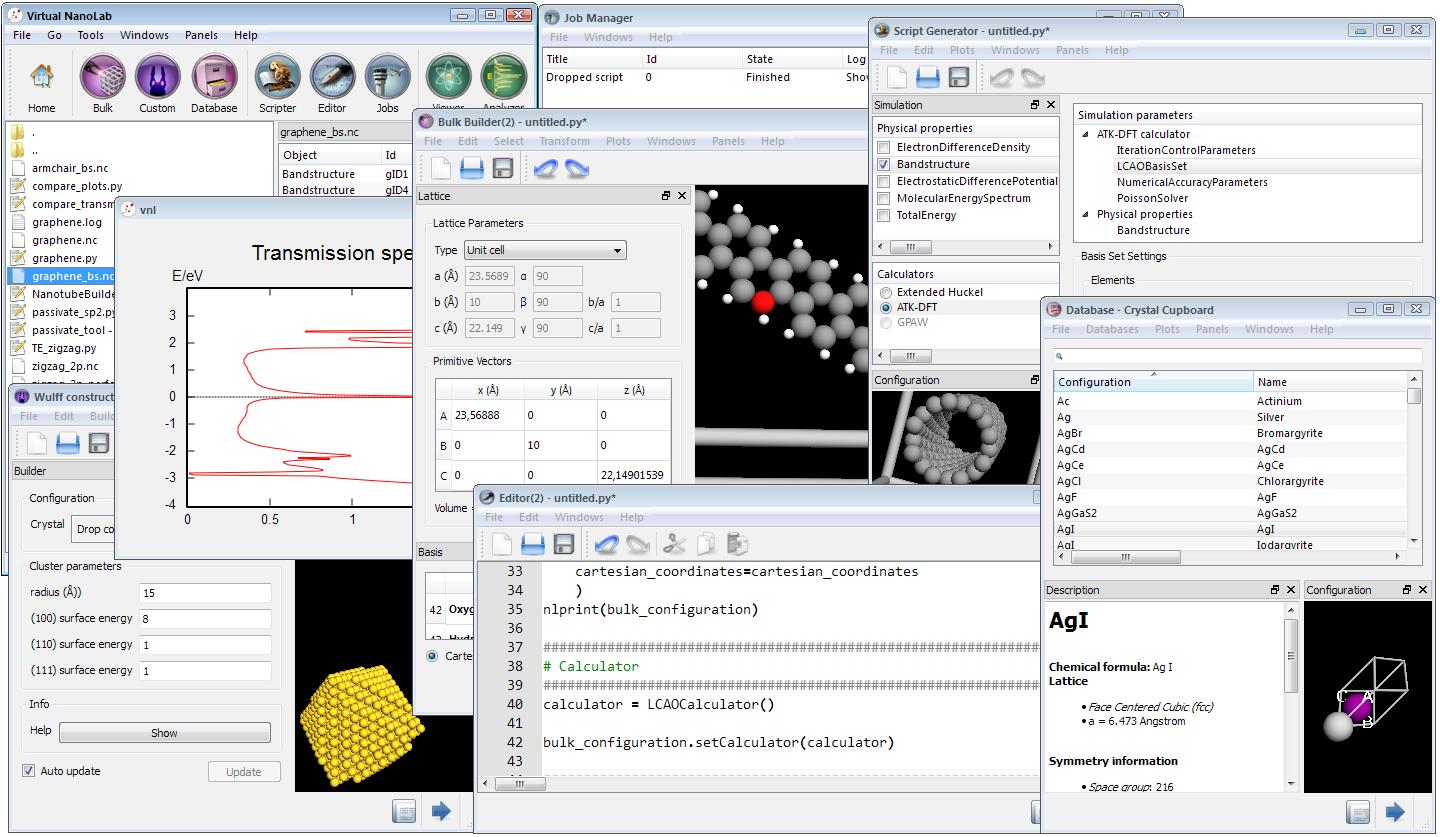Click radius input field with 15
Screen dimensions: 1440x837
(205, 593)
